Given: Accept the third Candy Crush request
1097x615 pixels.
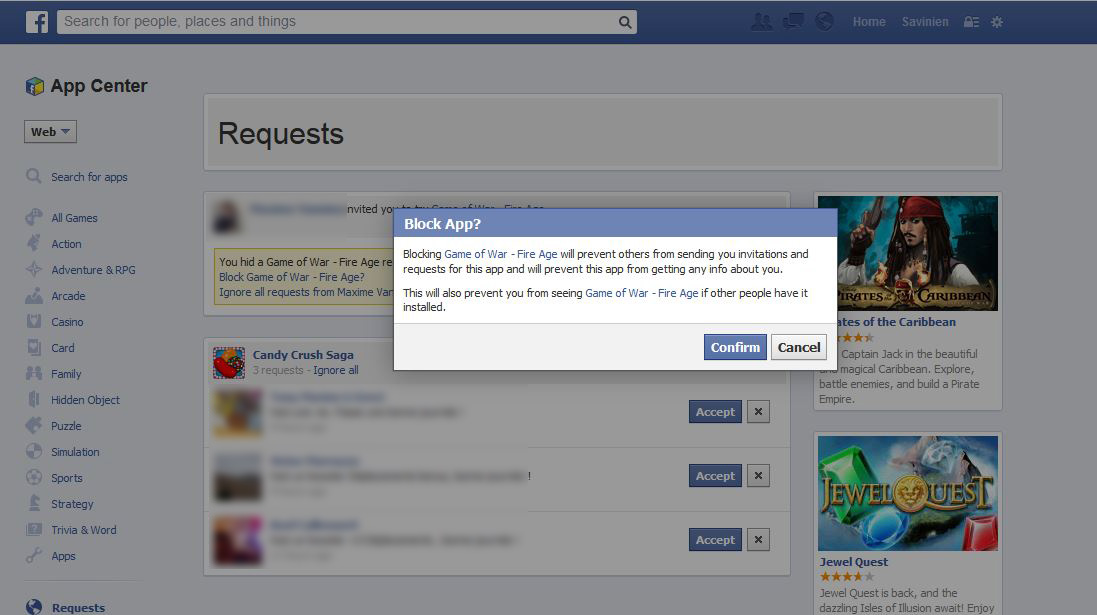Looking at the screenshot, I should 715,540.
